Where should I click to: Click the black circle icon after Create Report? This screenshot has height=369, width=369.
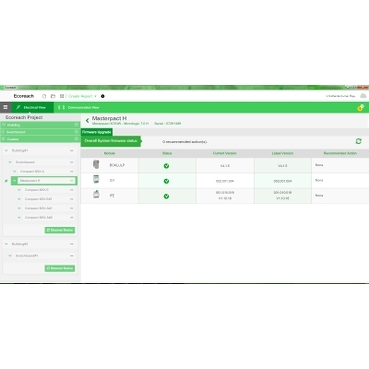click(x=103, y=96)
